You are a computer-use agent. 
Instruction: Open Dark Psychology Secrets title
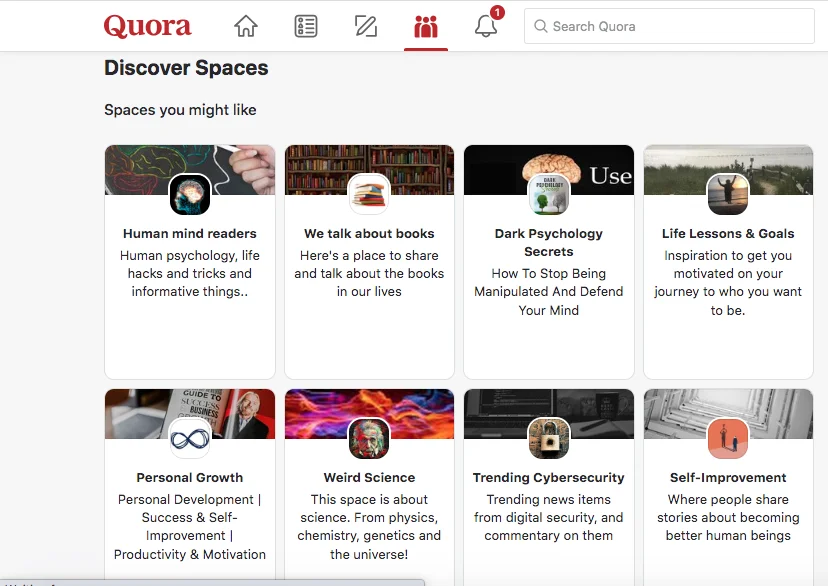click(x=549, y=242)
